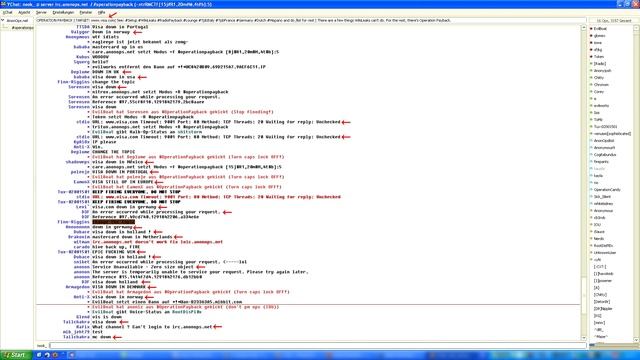
Task: Select OperationCandy in the user list
Action: 607,190
